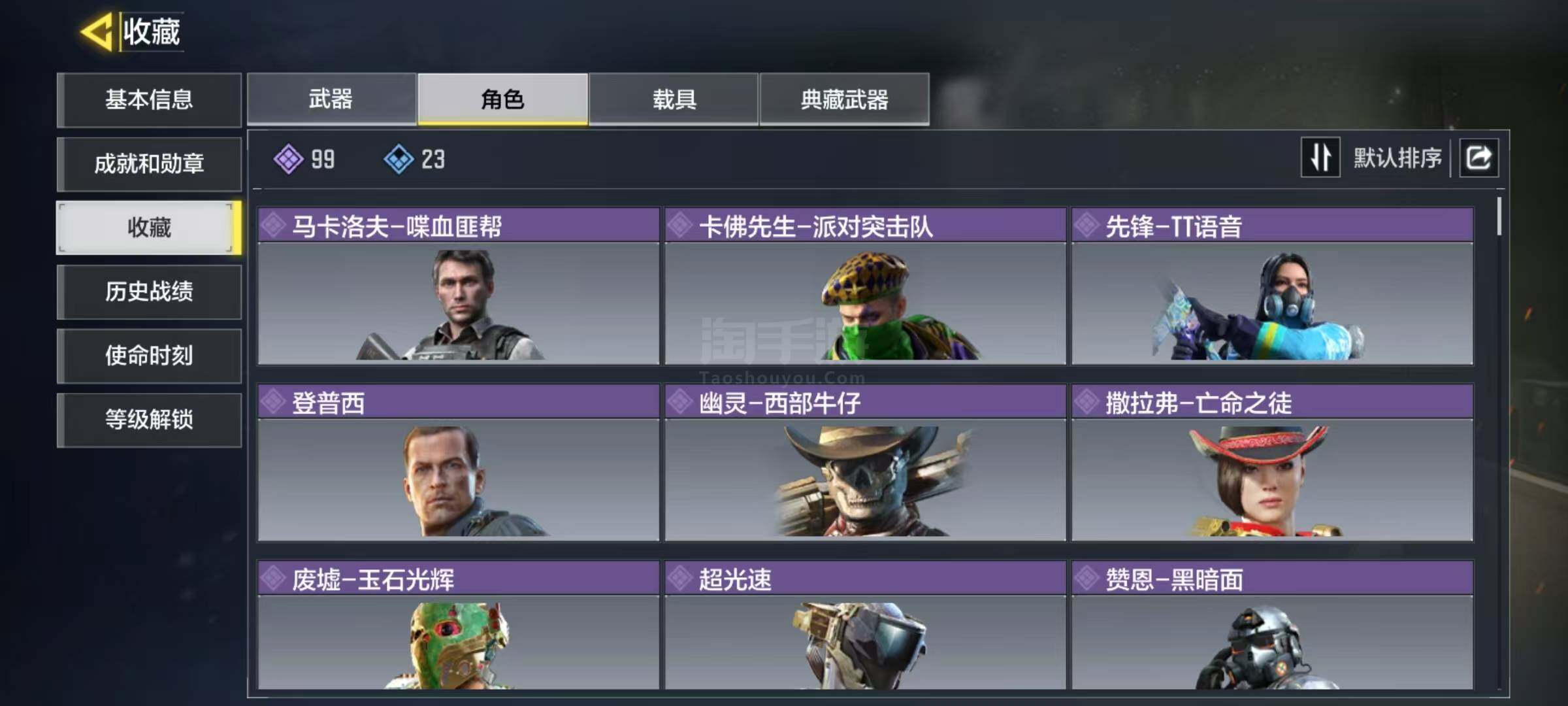
Task: Click diamond icon beside 超光速 title
Action: [680, 578]
